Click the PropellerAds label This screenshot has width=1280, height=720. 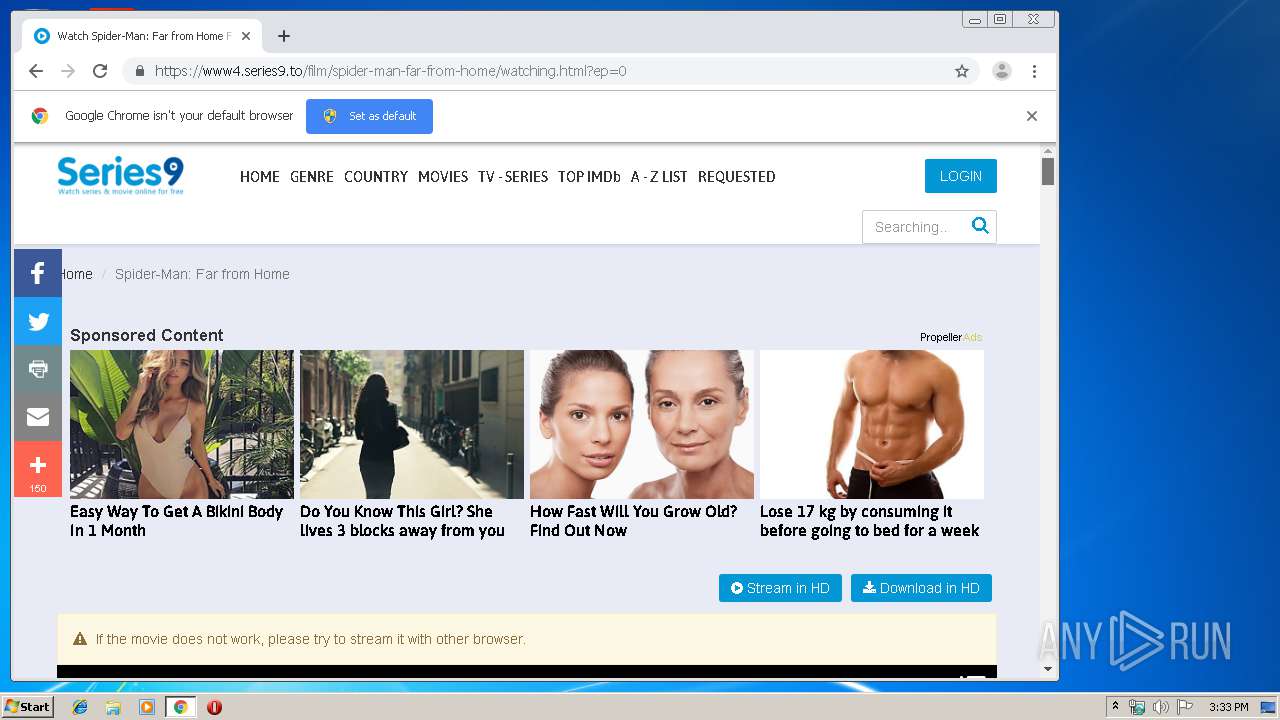click(951, 337)
